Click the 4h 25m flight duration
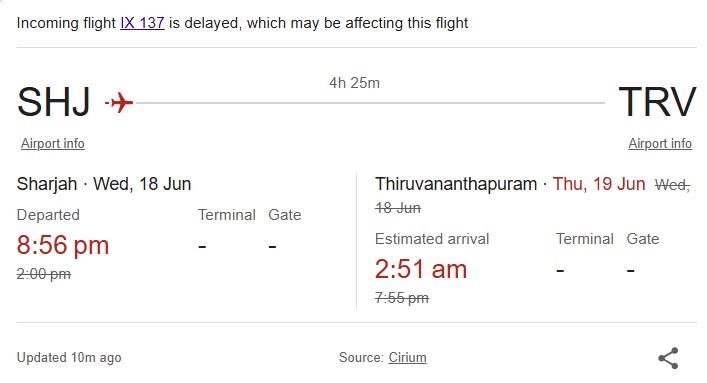The image size is (707, 383). pyautogui.click(x=354, y=83)
